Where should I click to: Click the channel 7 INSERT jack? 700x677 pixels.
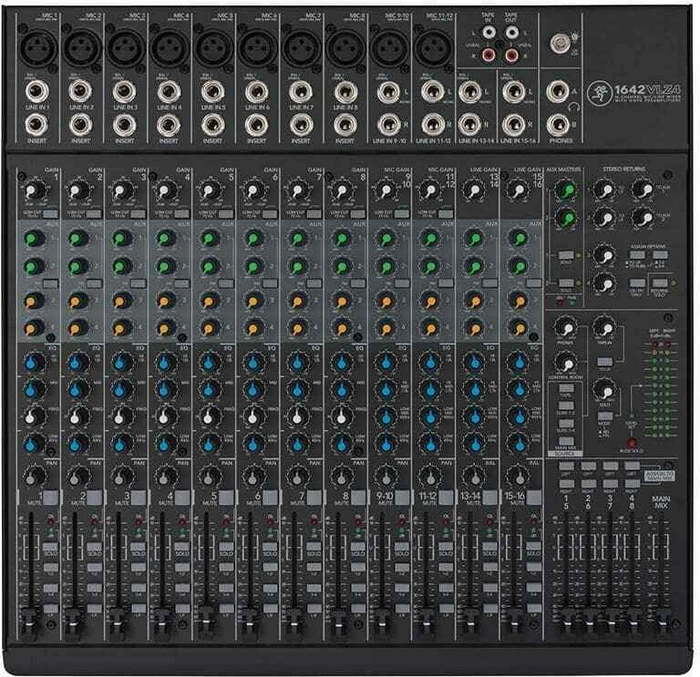click(301, 125)
